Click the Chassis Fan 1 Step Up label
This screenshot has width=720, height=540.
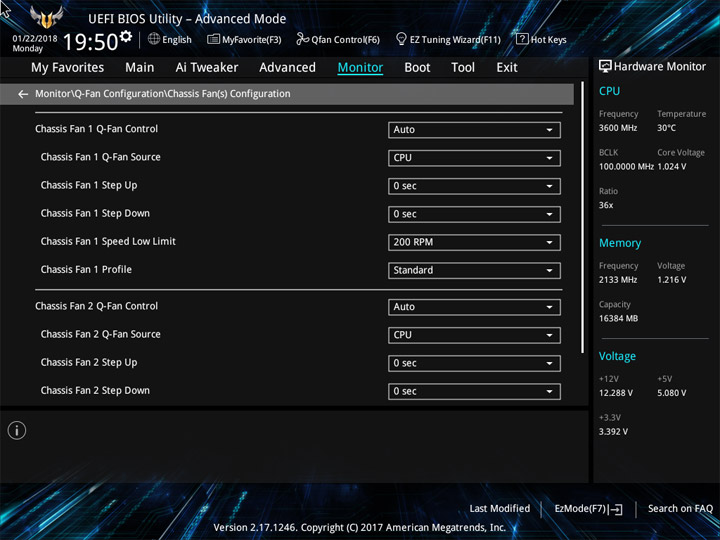[x=89, y=186]
